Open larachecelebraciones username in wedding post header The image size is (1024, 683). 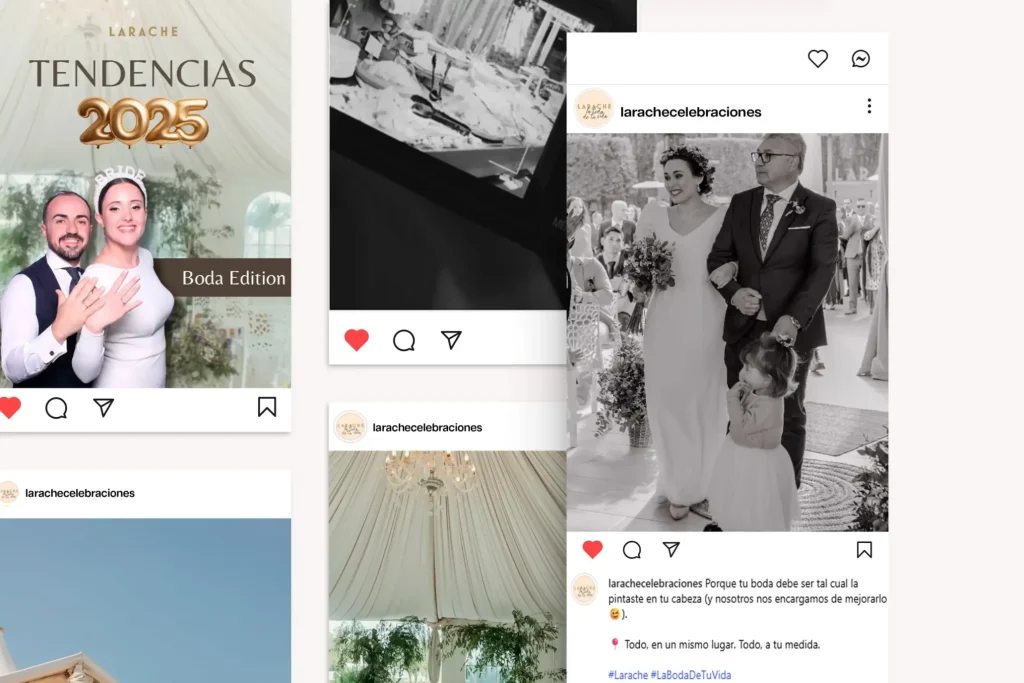[690, 112]
